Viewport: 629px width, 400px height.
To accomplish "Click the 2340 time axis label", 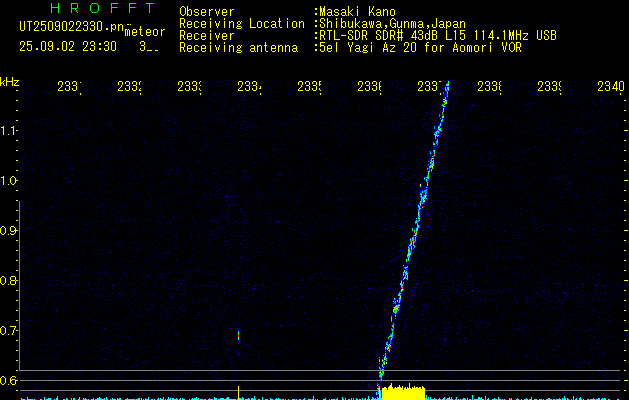I will [x=611, y=86].
